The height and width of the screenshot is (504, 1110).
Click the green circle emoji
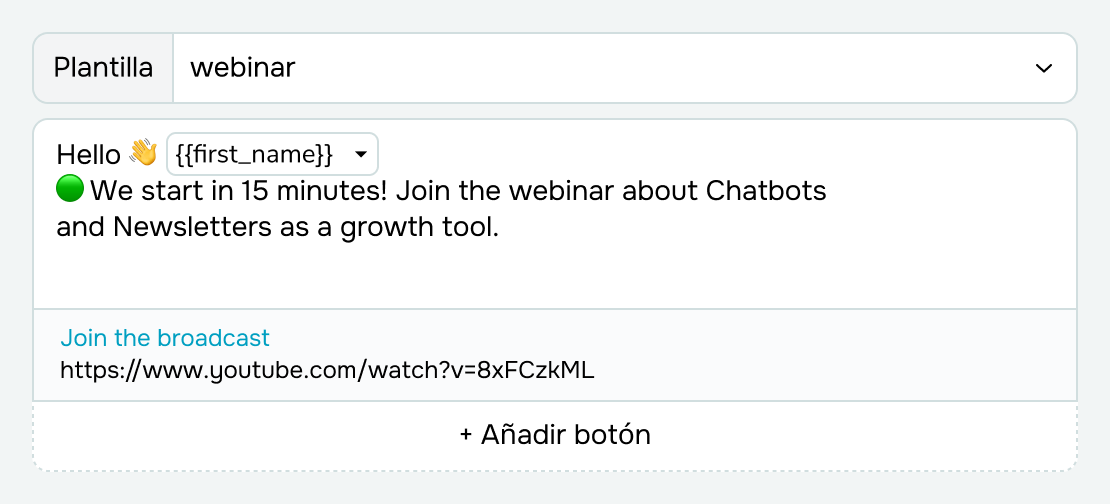70,189
